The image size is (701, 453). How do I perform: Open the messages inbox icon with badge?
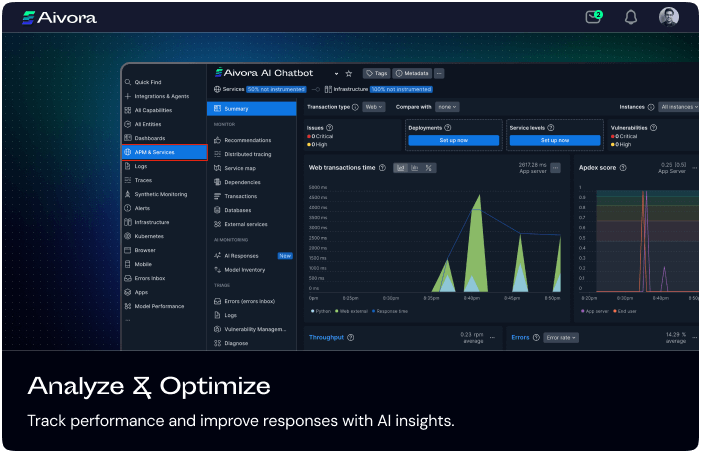click(x=594, y=17)
